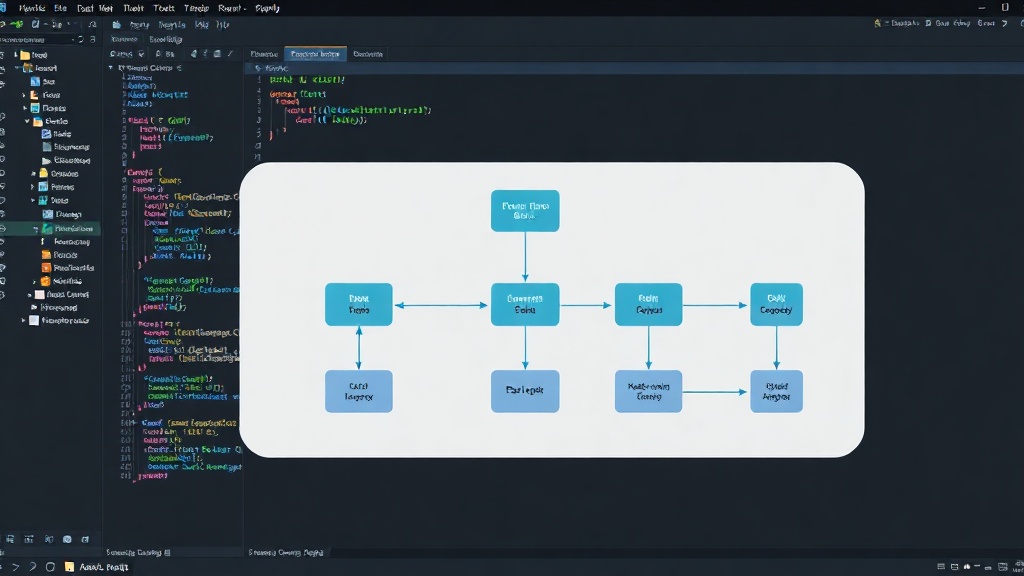1024x576 pixels.
Task: Switch to the blue-highlighted active editor tab
Action: point(315,54)
